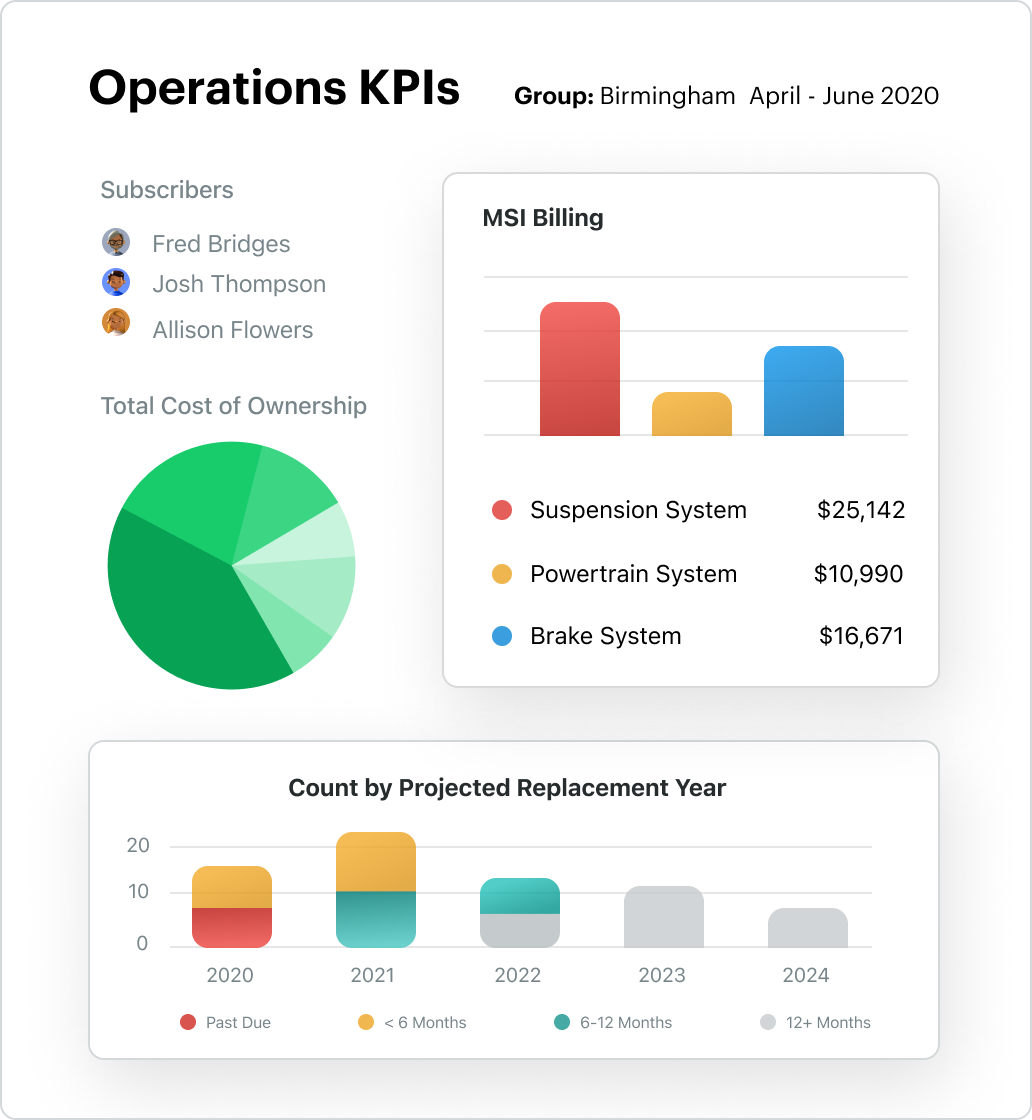Click the yellow Powertrain System legend dot

502,574
